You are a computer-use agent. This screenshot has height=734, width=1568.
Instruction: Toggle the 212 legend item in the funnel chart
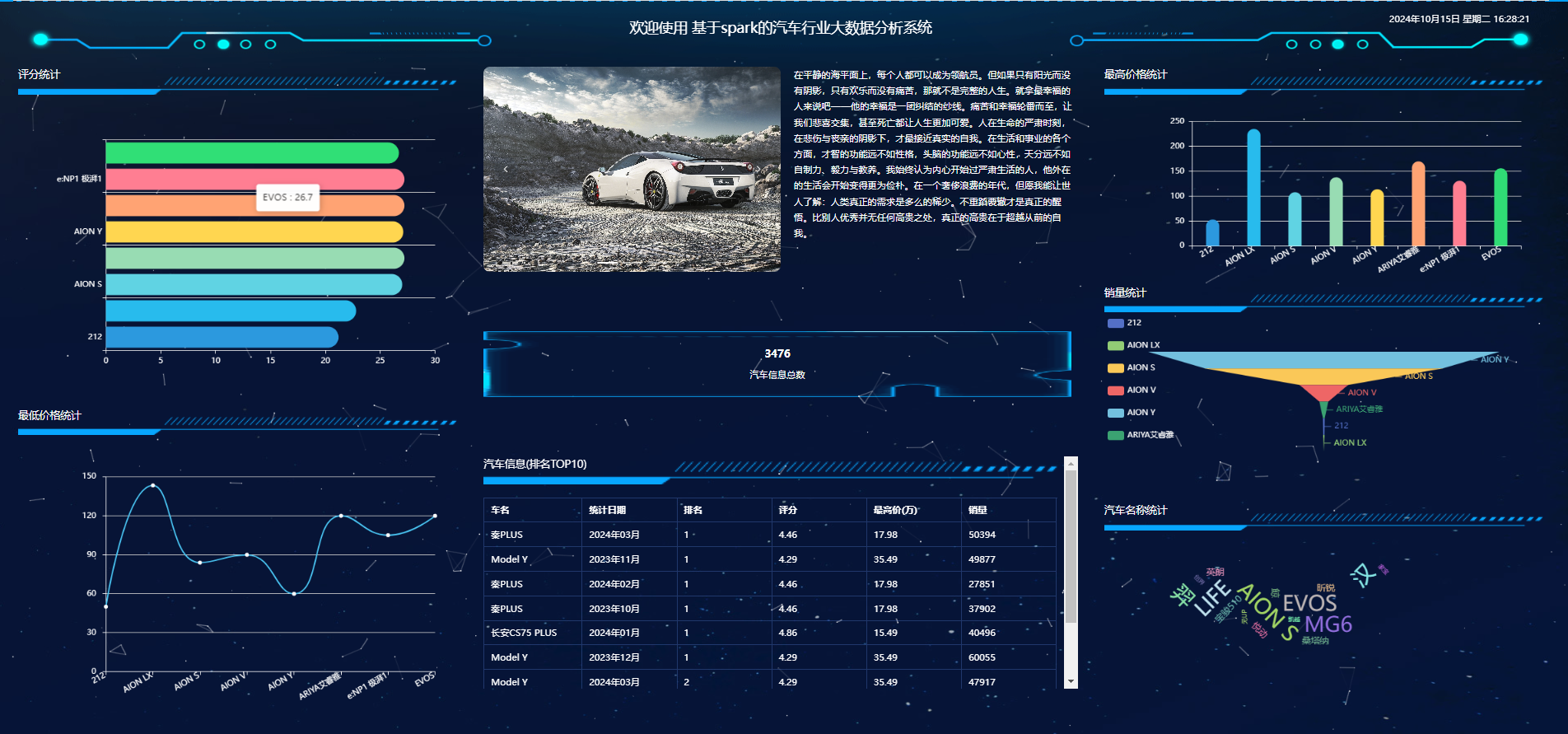coord(1125,323)
